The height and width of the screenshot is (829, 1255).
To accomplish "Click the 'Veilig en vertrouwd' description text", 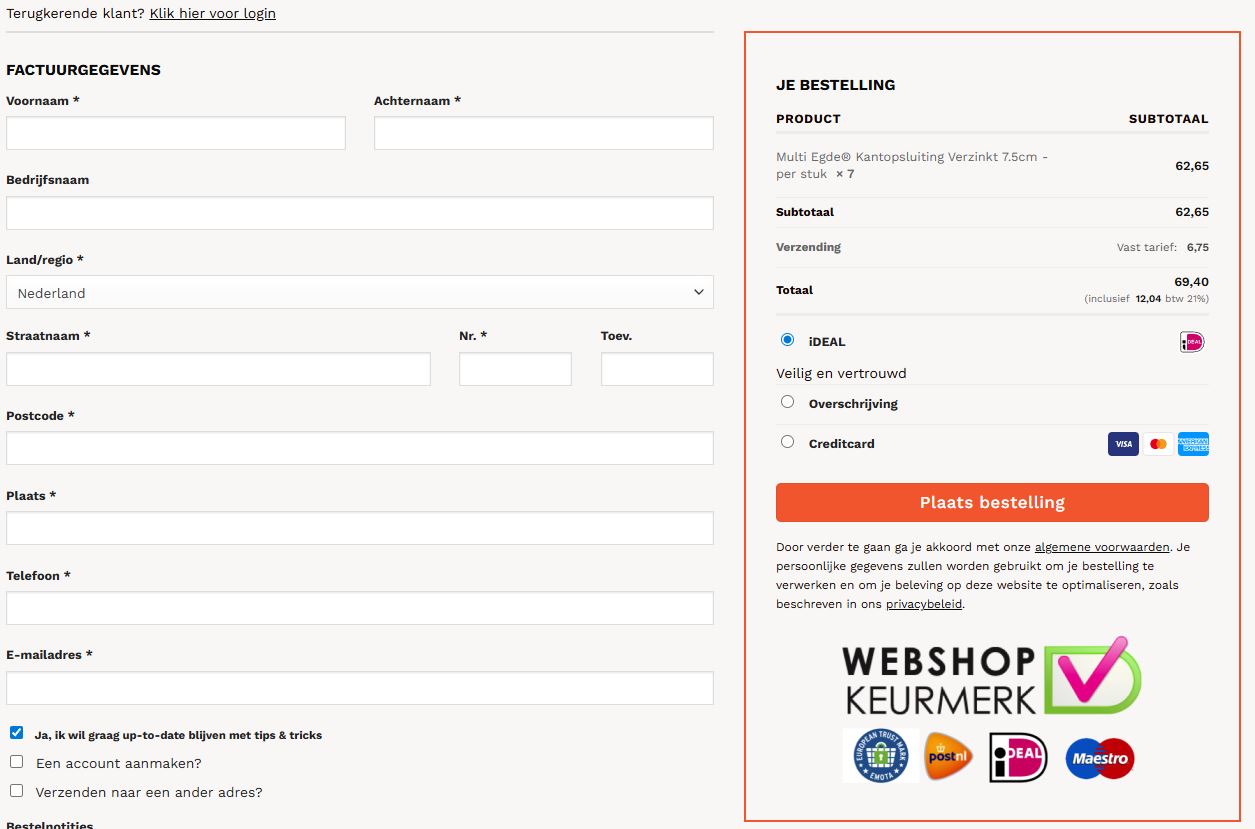I will [x=841, y=373].
